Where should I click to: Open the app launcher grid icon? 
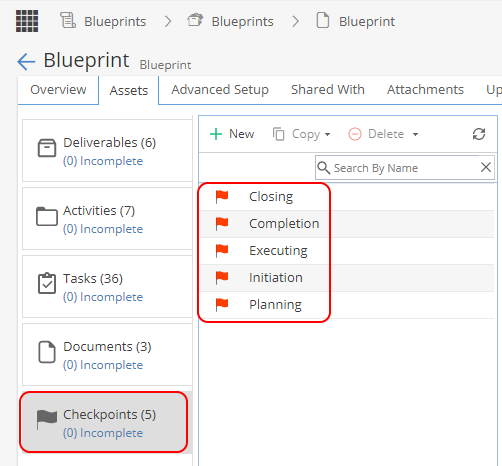pyautogui.click(x=27, y=21)
